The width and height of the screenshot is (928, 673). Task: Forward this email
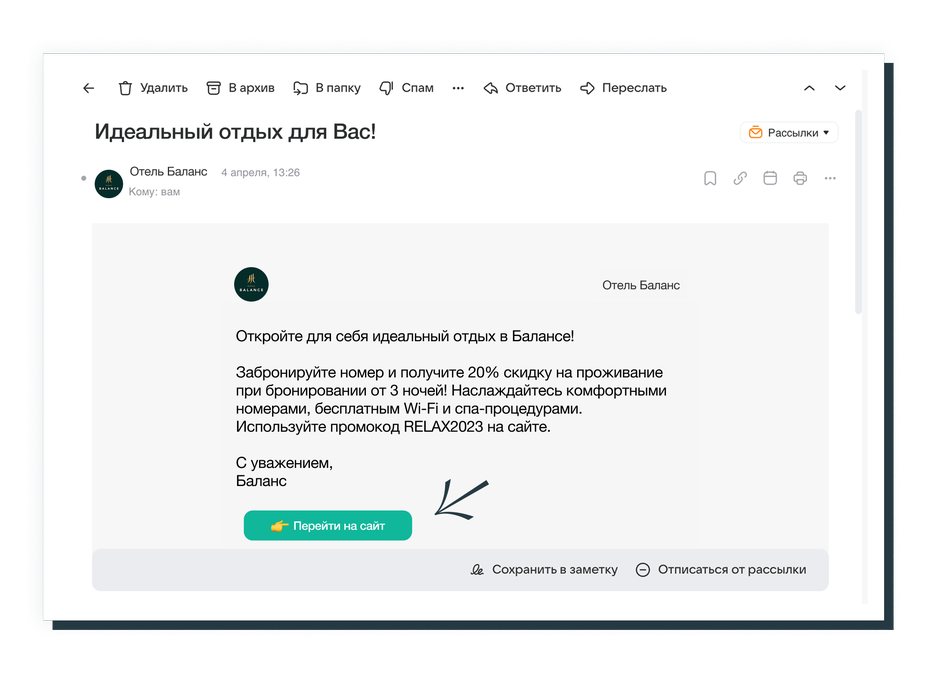click(623, 88)
